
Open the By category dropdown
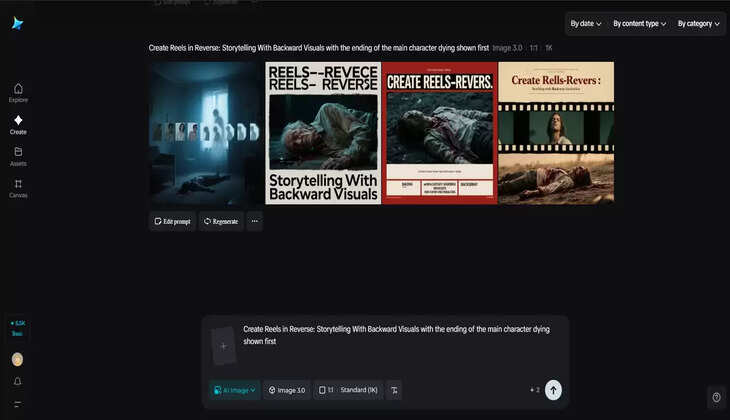pos(698,24)
